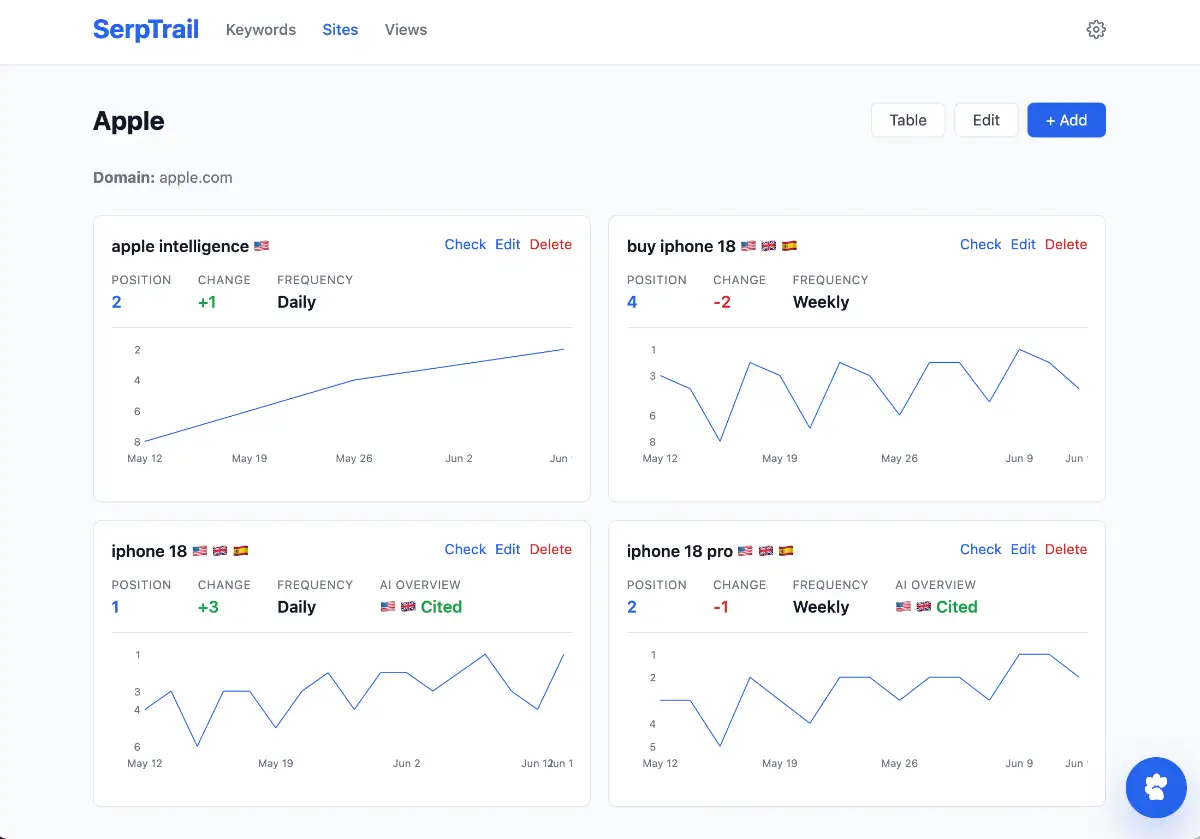Click the iphone 18 pro card title
Image resolution: width=1200 pixels, height=839 pixels.
coord(680,551)
